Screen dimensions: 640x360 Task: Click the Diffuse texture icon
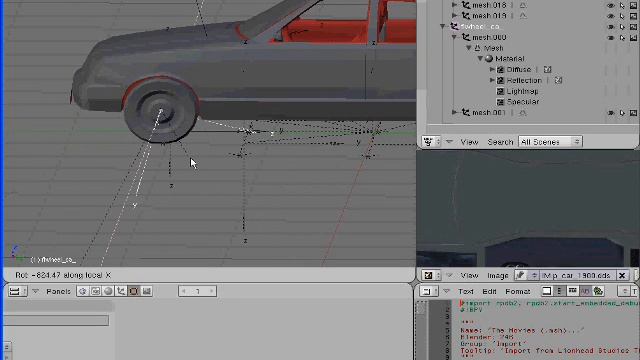500,70
